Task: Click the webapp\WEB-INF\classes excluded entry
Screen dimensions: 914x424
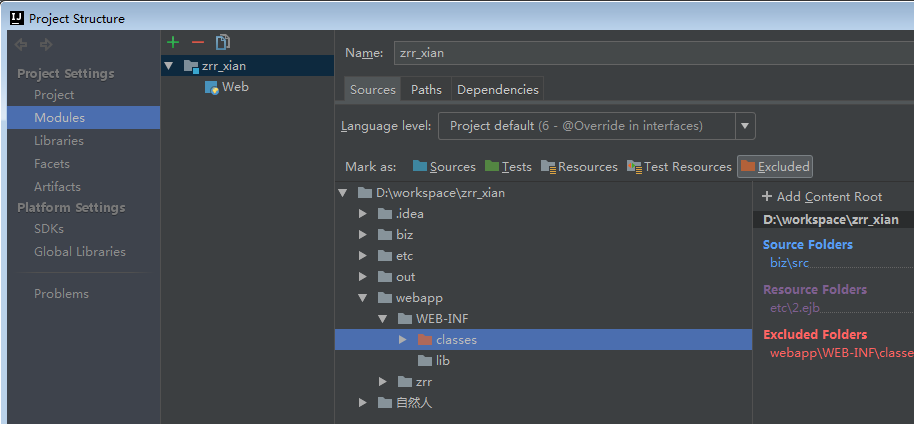Action: click(x=842, y=353)
